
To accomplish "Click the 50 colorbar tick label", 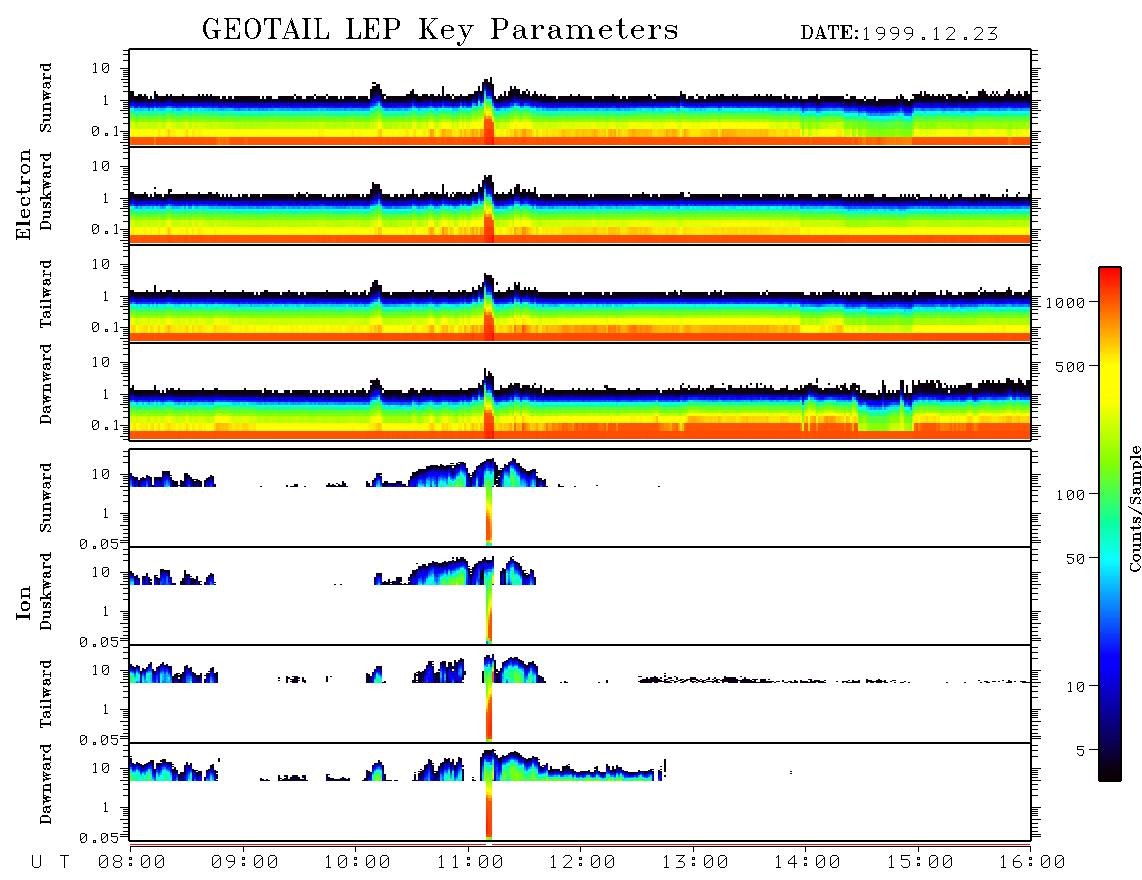I will coord(1076,559).
